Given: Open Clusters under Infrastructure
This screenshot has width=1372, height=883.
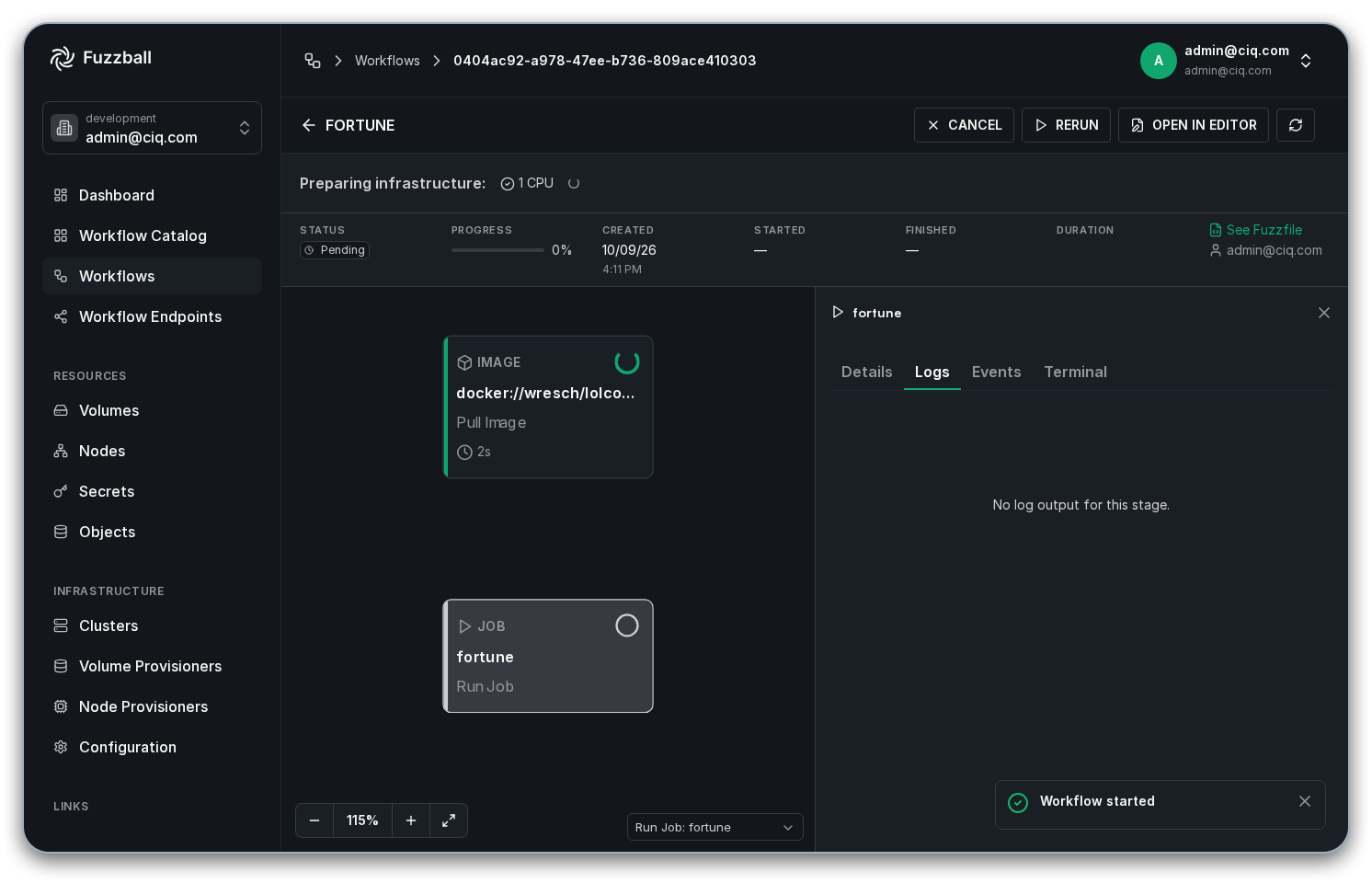Looking at the screenshot, I should pyautogui.click(x=152, y=625).
